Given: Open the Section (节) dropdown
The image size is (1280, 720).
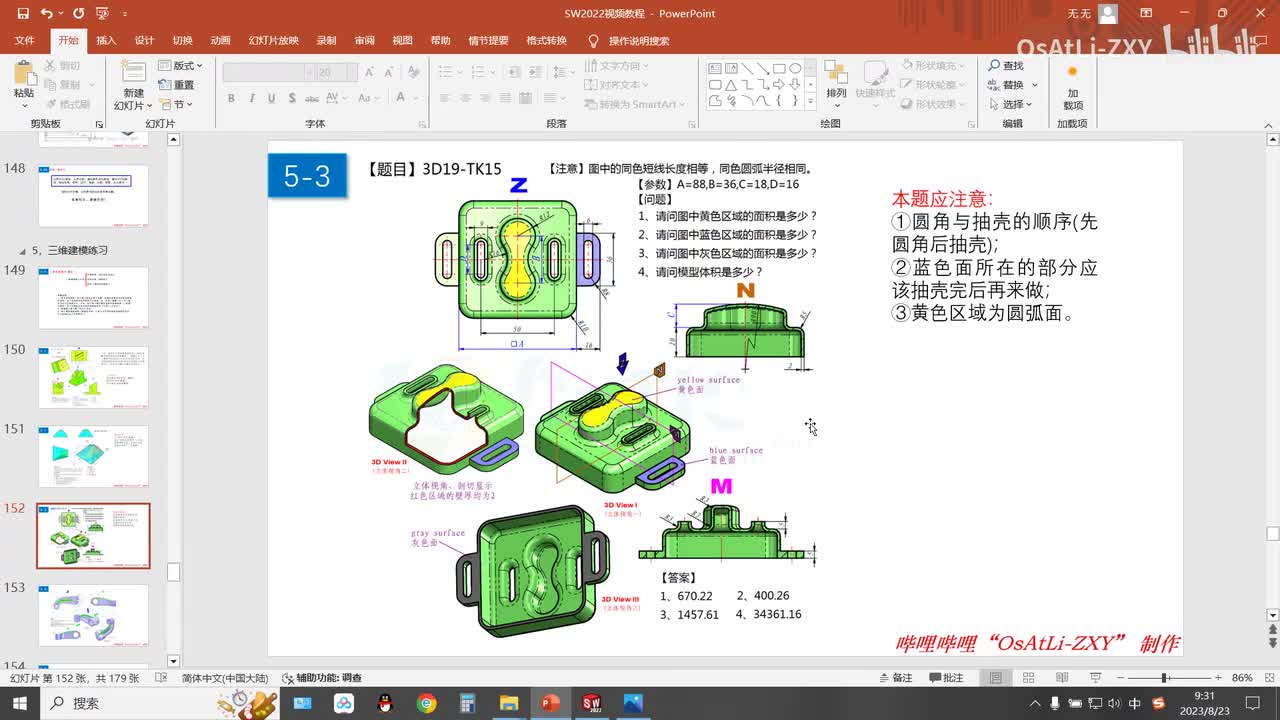Looking at the screenshot, I should tap(176, 104).
